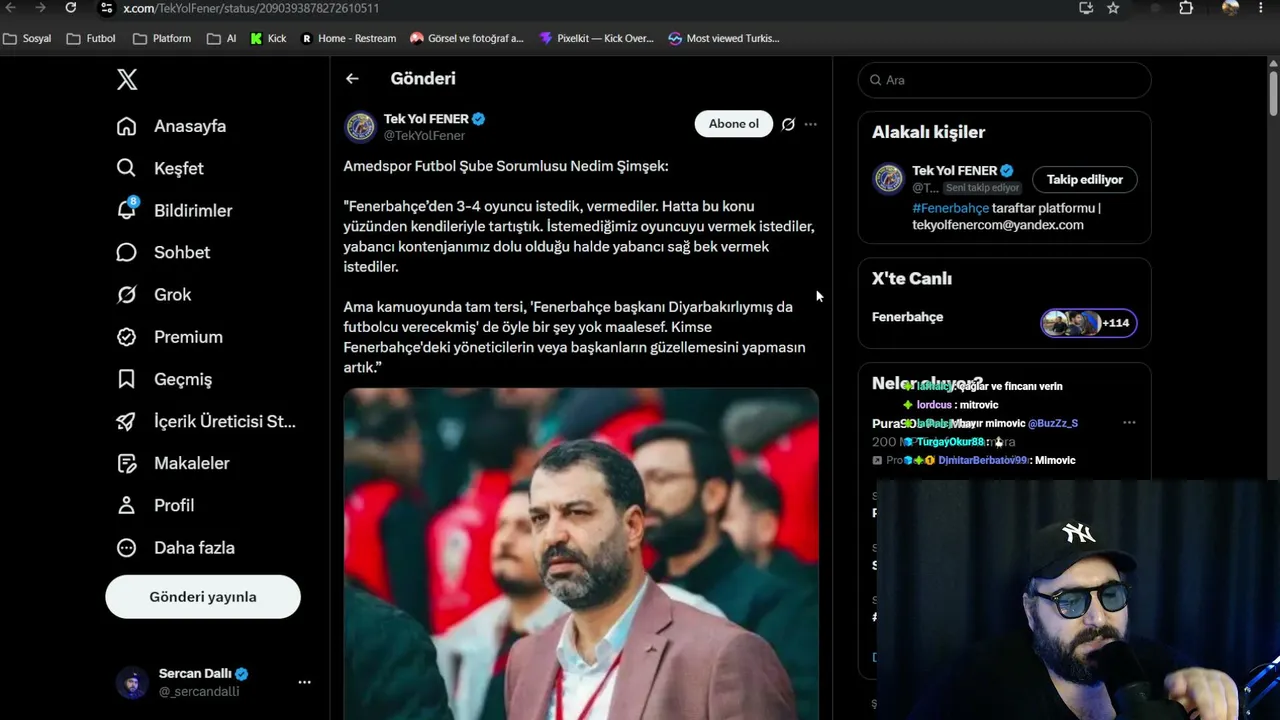Open Görsel ve fotoğraf bookmark
Viewport: 1280px width, 720px height.
point(466,38)
